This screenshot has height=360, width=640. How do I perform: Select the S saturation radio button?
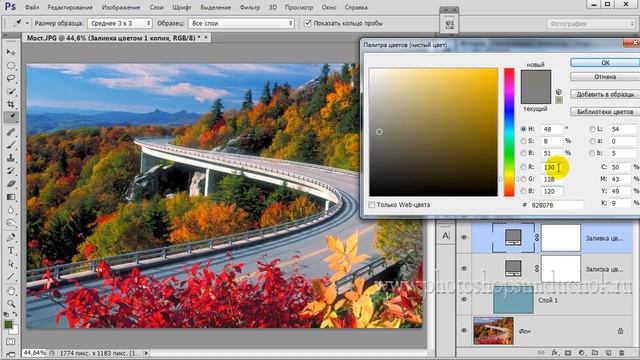pyautogui.click(x=523, y=141)
